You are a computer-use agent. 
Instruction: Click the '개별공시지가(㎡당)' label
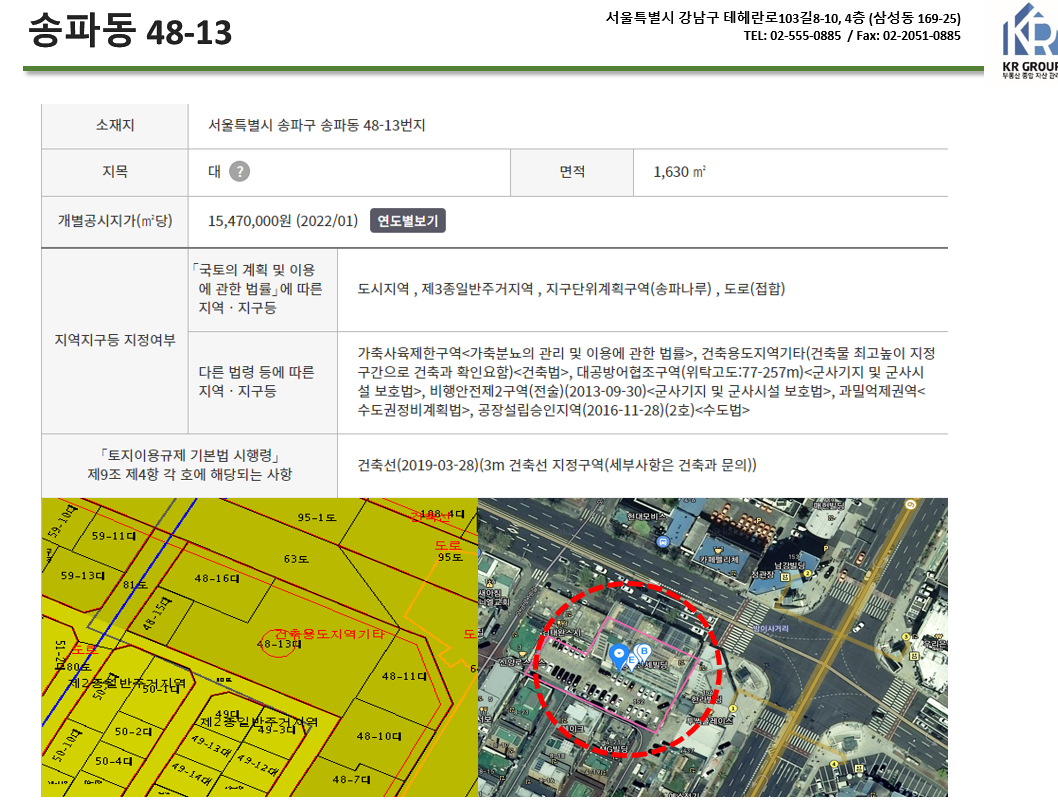click(x=115, y=221)
